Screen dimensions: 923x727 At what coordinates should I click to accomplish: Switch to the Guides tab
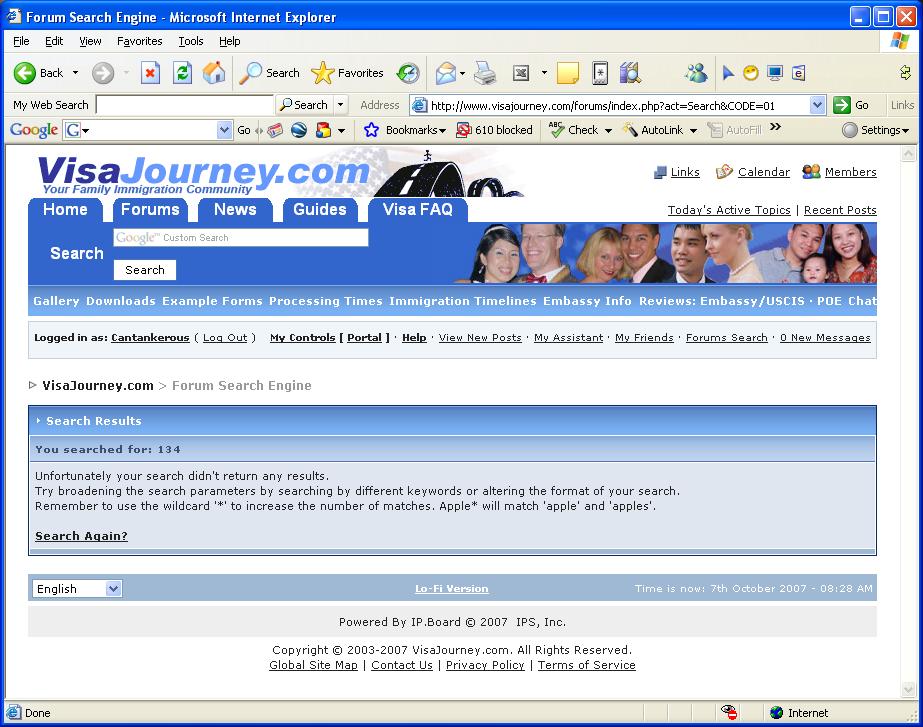[x=320, y=210]
